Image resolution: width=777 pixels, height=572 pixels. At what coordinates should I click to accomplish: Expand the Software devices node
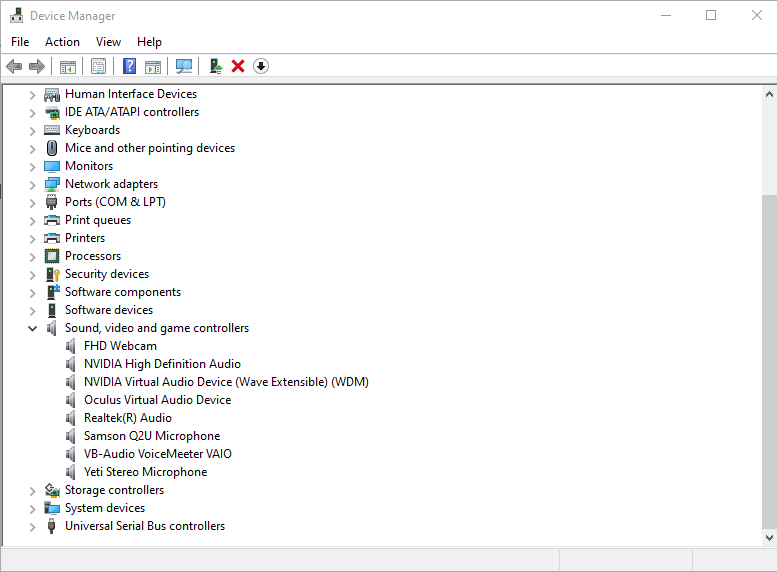pos(32,310)
